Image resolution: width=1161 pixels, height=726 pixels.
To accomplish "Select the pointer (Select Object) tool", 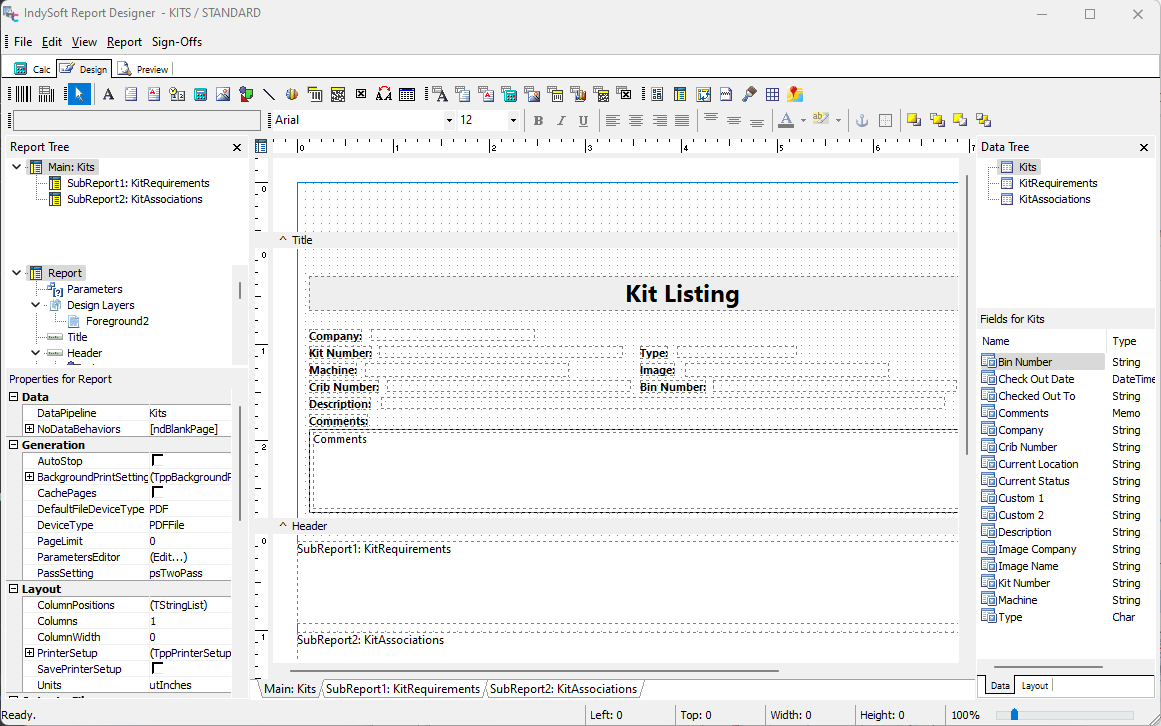I will coord(79,94).
